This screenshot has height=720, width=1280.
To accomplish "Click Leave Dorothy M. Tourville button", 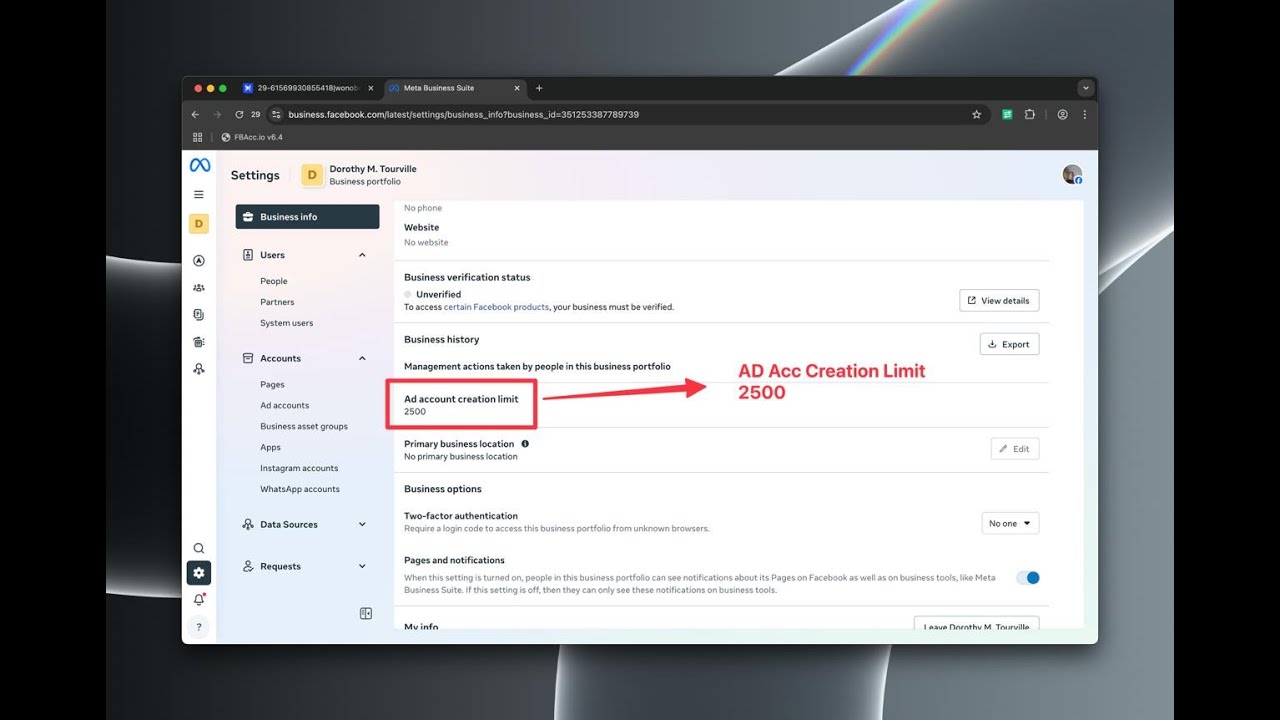I will [977, 624].
